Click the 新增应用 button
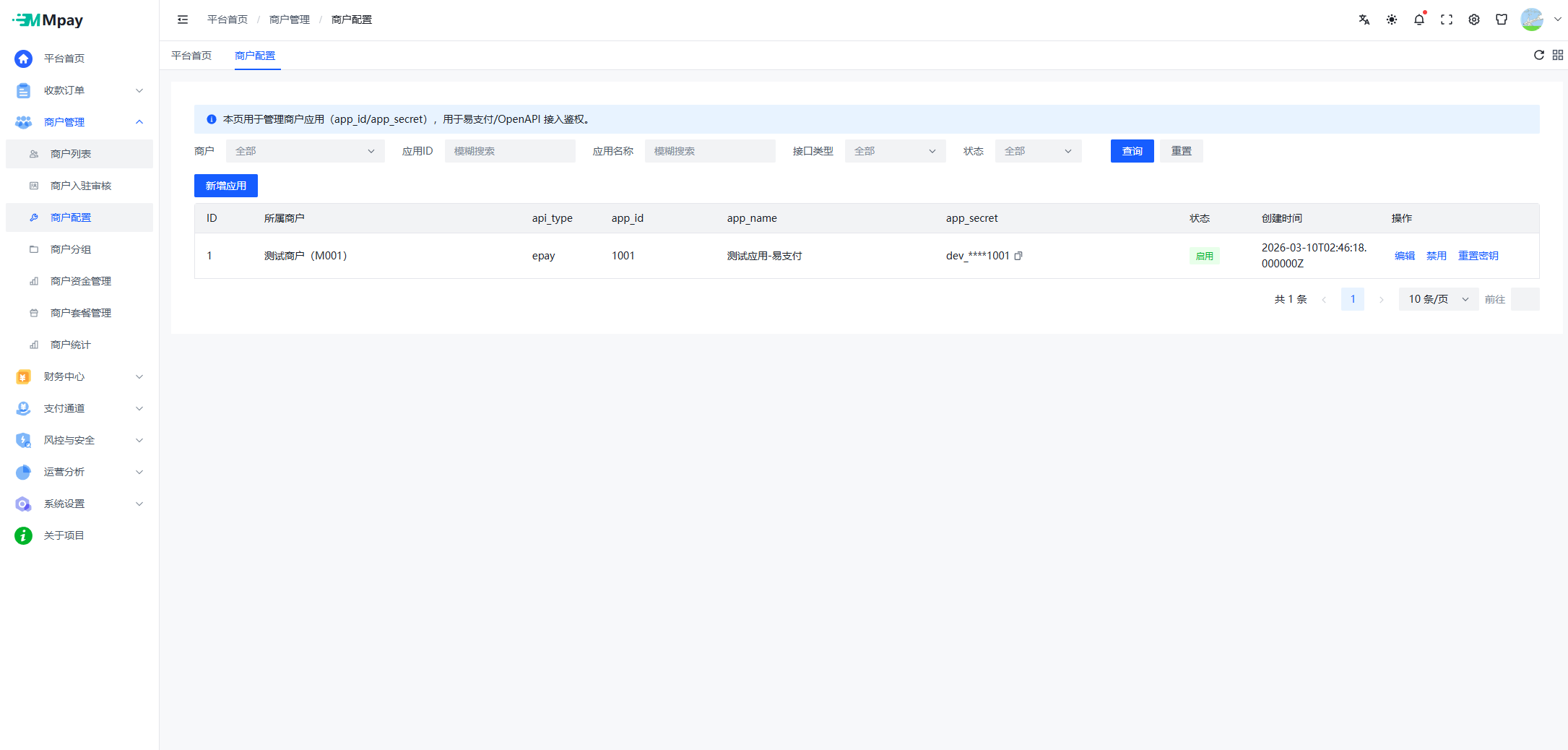 point(225,186)
